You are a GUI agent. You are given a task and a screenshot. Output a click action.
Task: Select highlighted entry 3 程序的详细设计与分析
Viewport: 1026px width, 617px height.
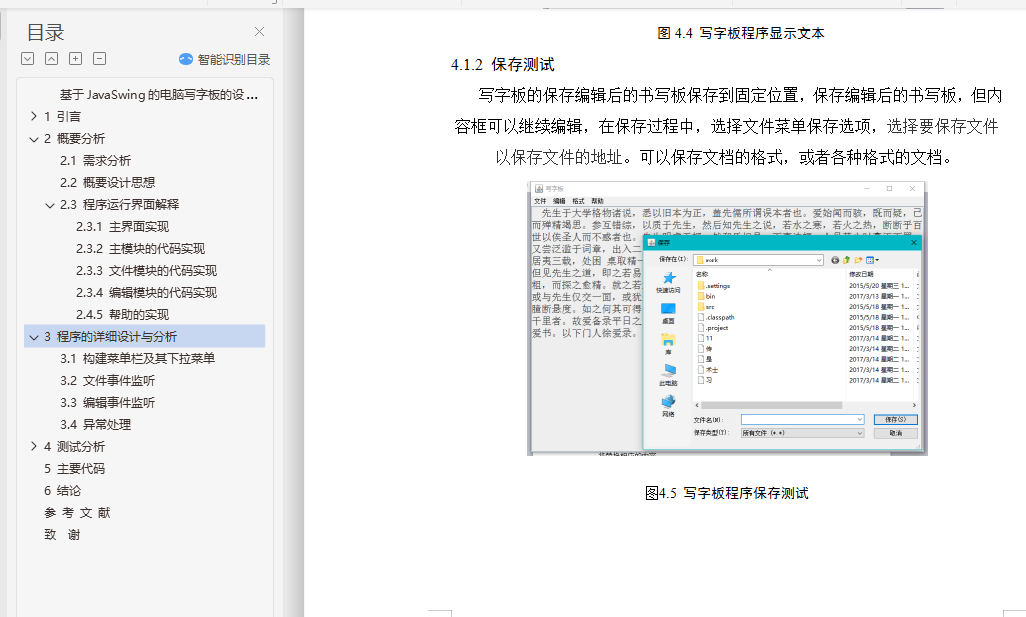(x=145, y=336)
